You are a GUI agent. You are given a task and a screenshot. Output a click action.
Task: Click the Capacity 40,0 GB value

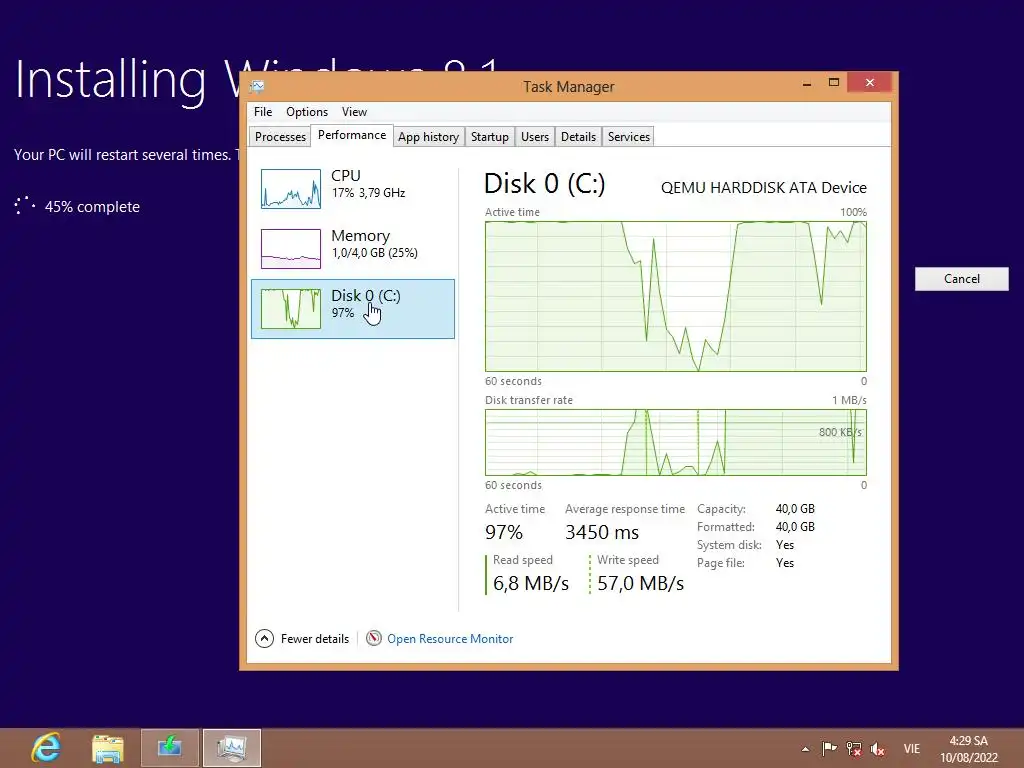tap(795, 509)
